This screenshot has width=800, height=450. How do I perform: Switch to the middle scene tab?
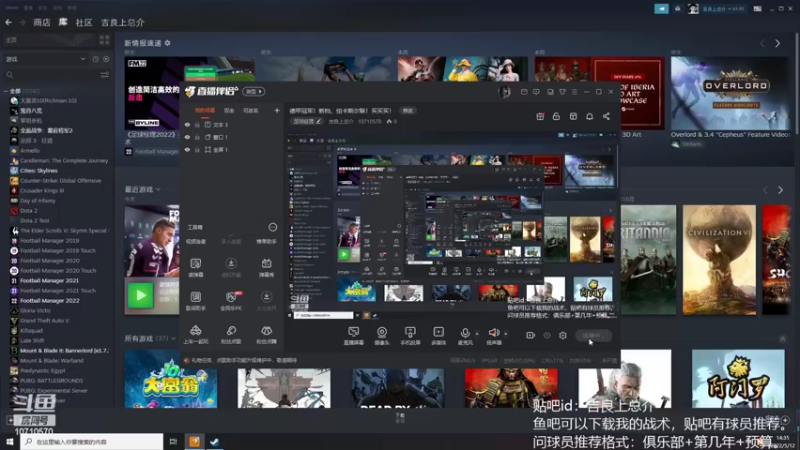pyautogui.click(x=229, y=110)
